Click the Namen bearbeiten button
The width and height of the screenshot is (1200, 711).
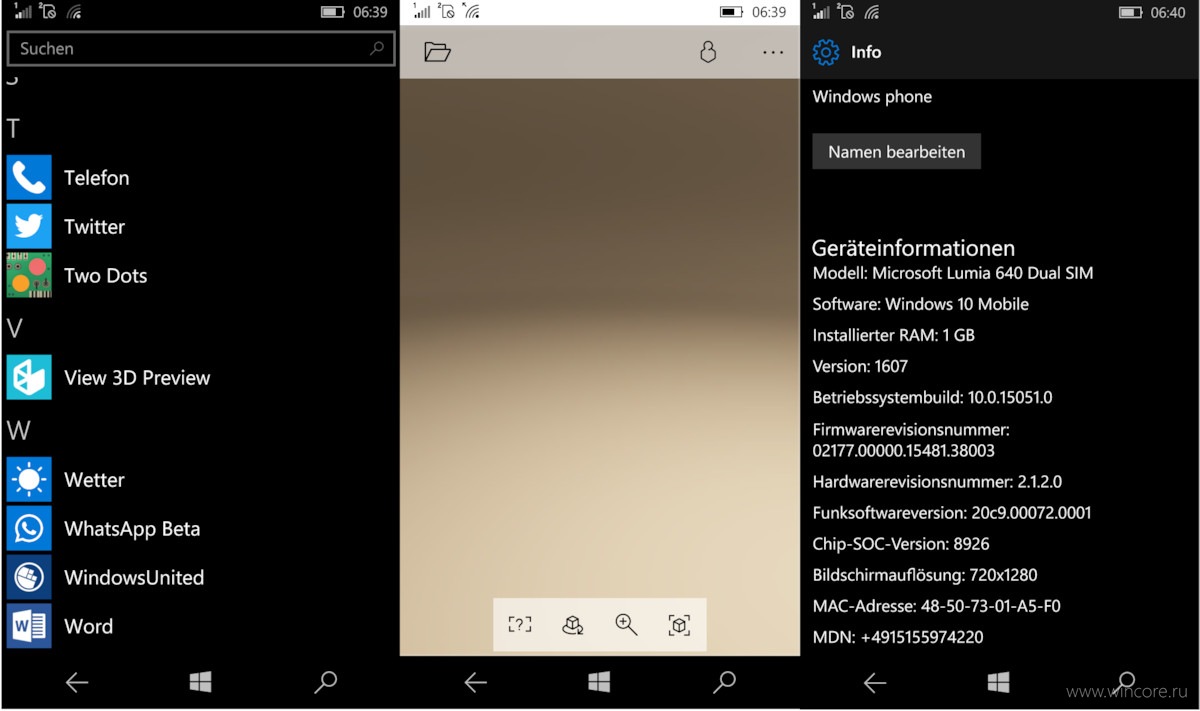point(896,152)
